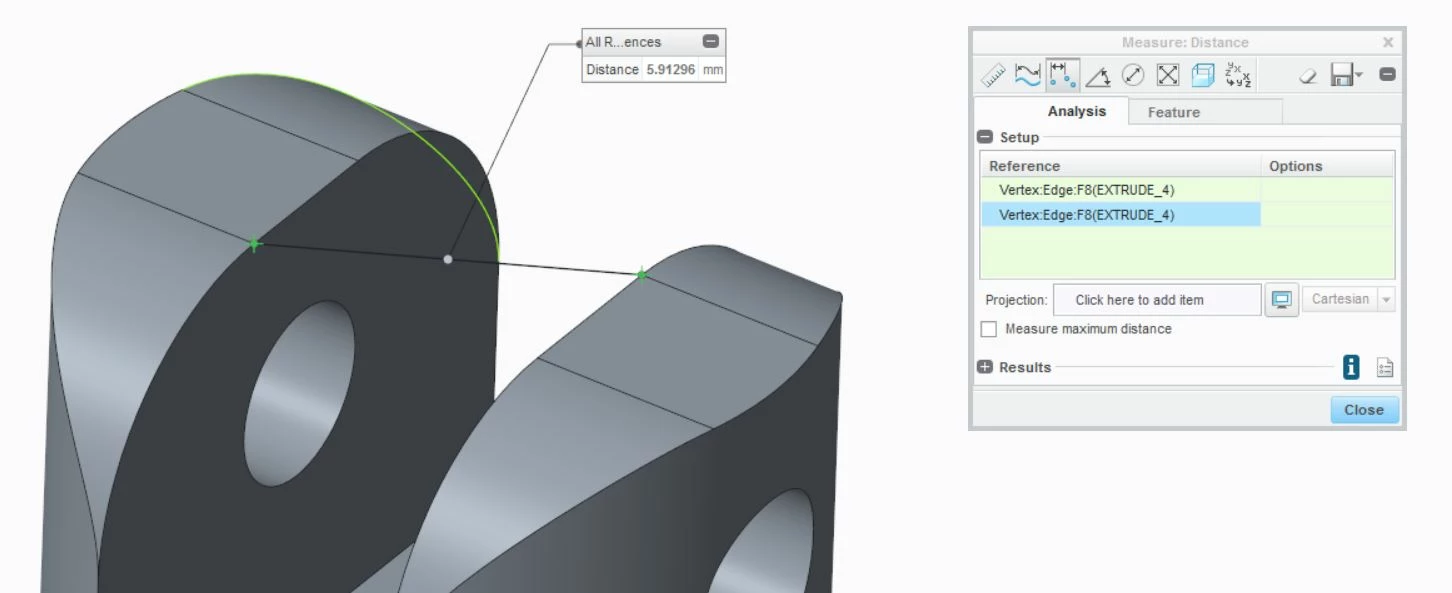
Task: Select the Volume measure cube icon
Action: click(x=1203, y=75)
